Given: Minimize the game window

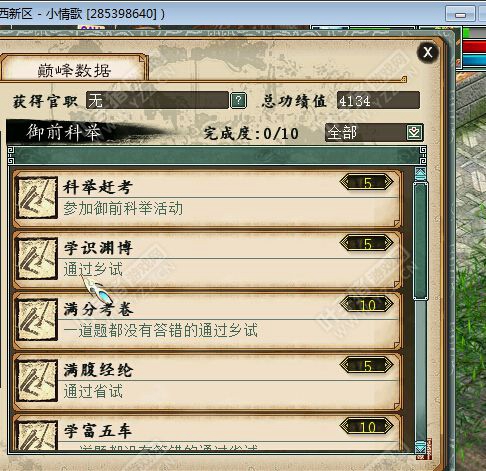Looking at the screenshot, I should point(460,14).
